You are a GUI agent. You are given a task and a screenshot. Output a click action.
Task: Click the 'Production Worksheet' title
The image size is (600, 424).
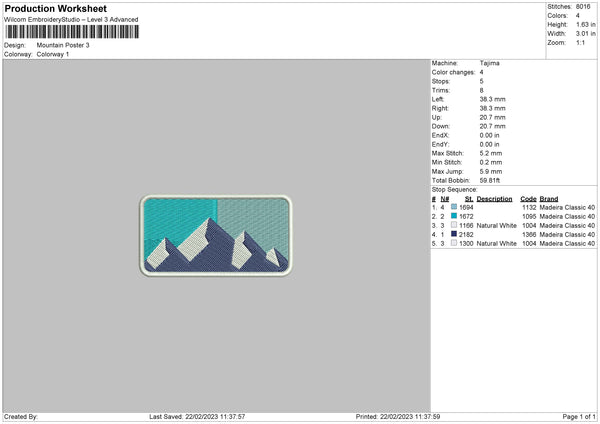click(55, 8)
